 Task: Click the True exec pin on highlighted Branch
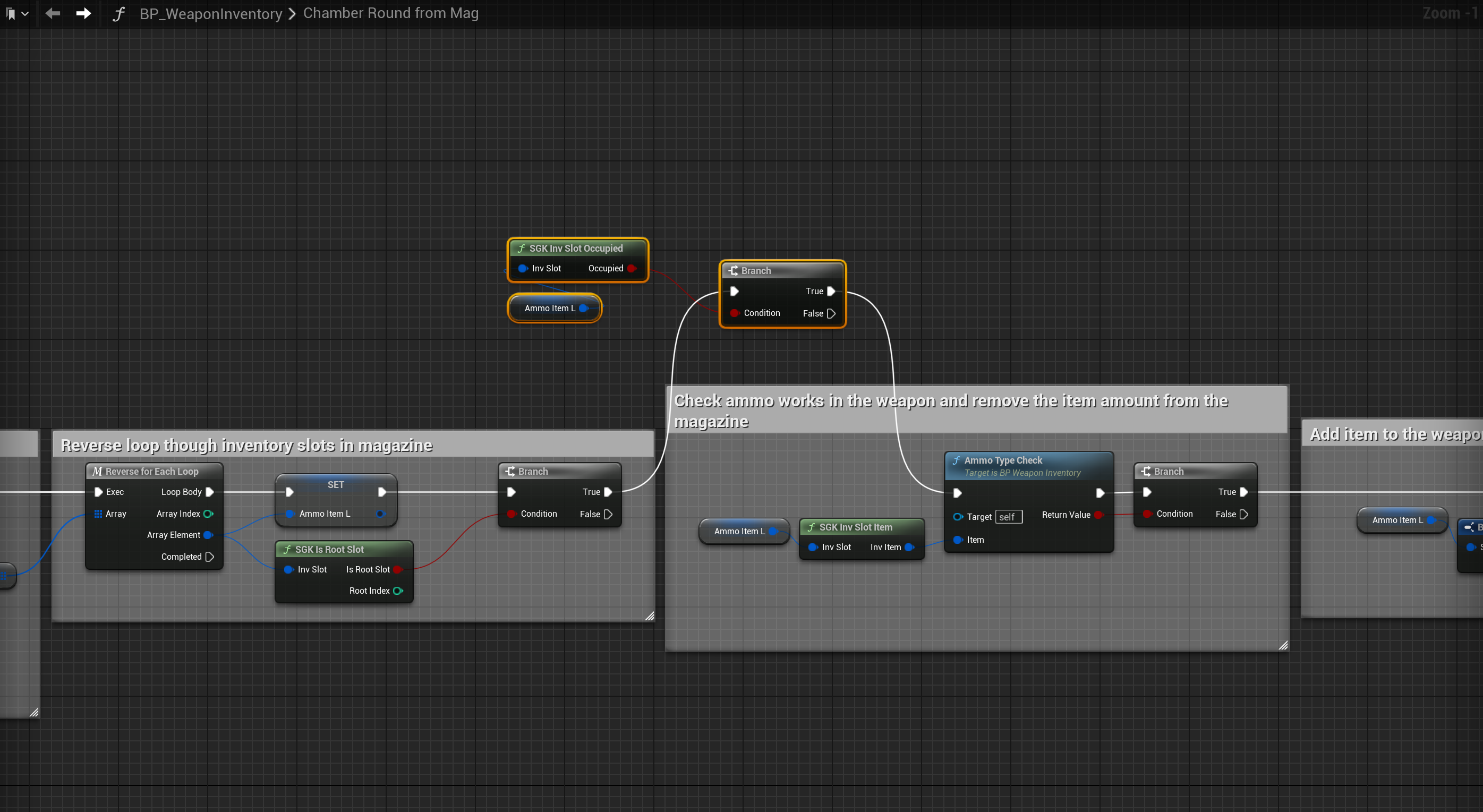pos(831,291)
